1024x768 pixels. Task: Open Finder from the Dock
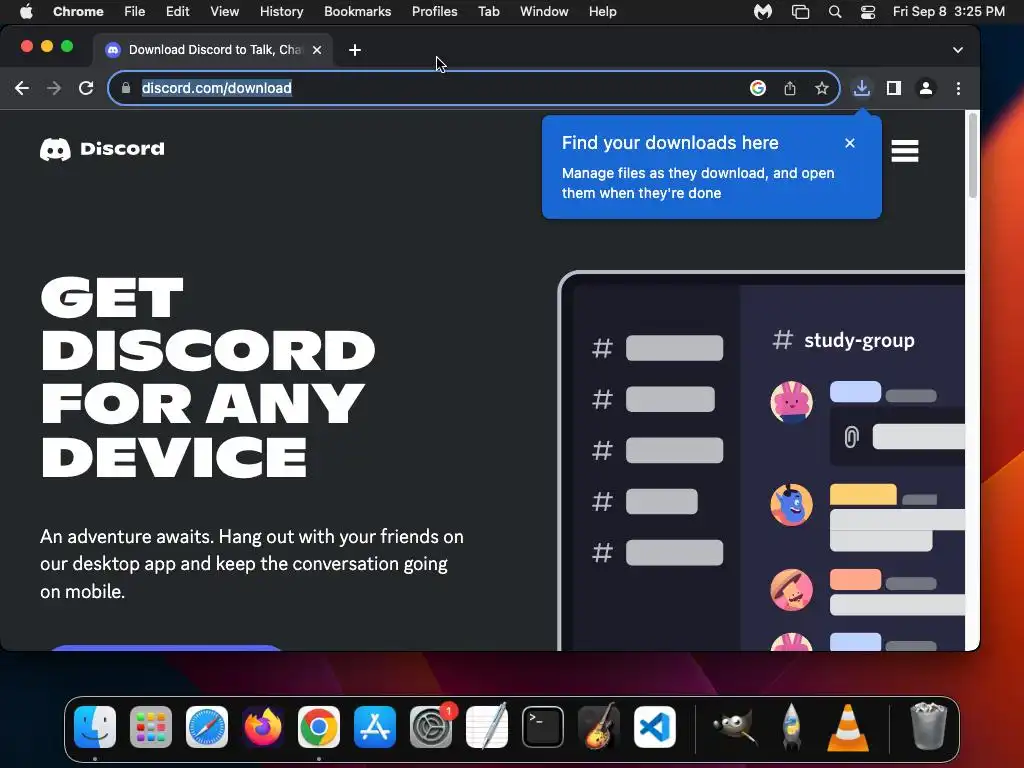point(95,726)
